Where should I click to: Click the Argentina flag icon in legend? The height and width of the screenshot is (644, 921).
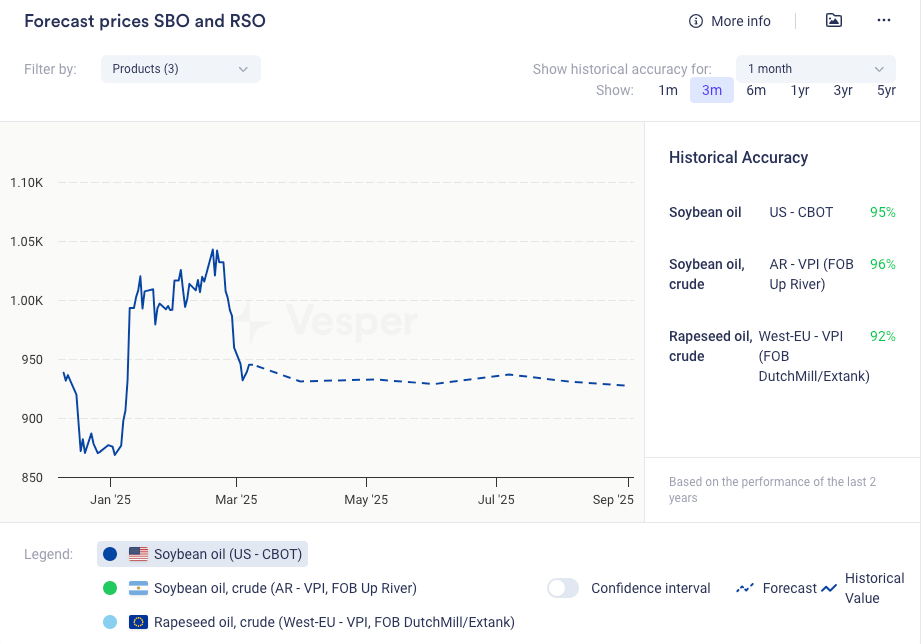[138, 588]
